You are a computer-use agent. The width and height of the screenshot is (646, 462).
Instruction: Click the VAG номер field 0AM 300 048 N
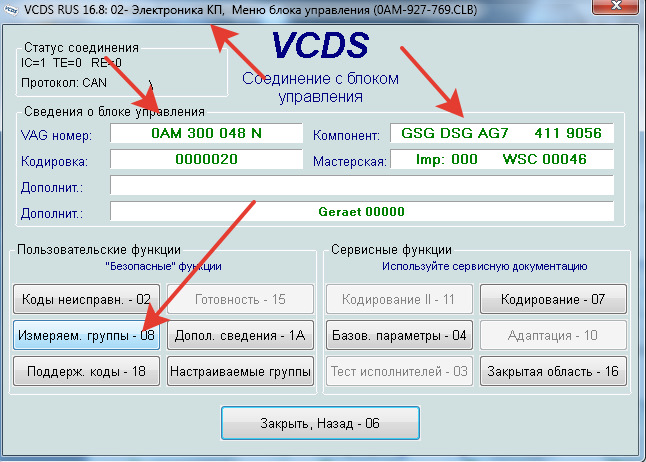pyautogui.click(x=206, y=133)
